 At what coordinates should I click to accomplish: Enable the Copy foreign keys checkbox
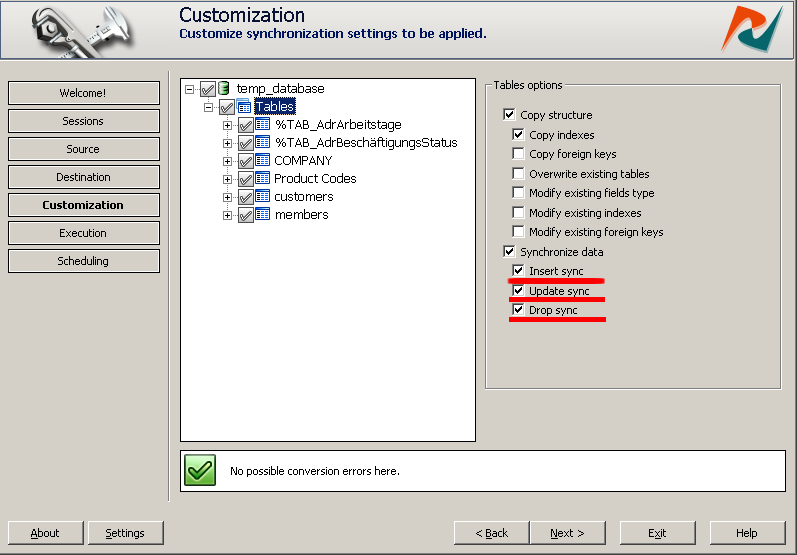pos(518,153)
